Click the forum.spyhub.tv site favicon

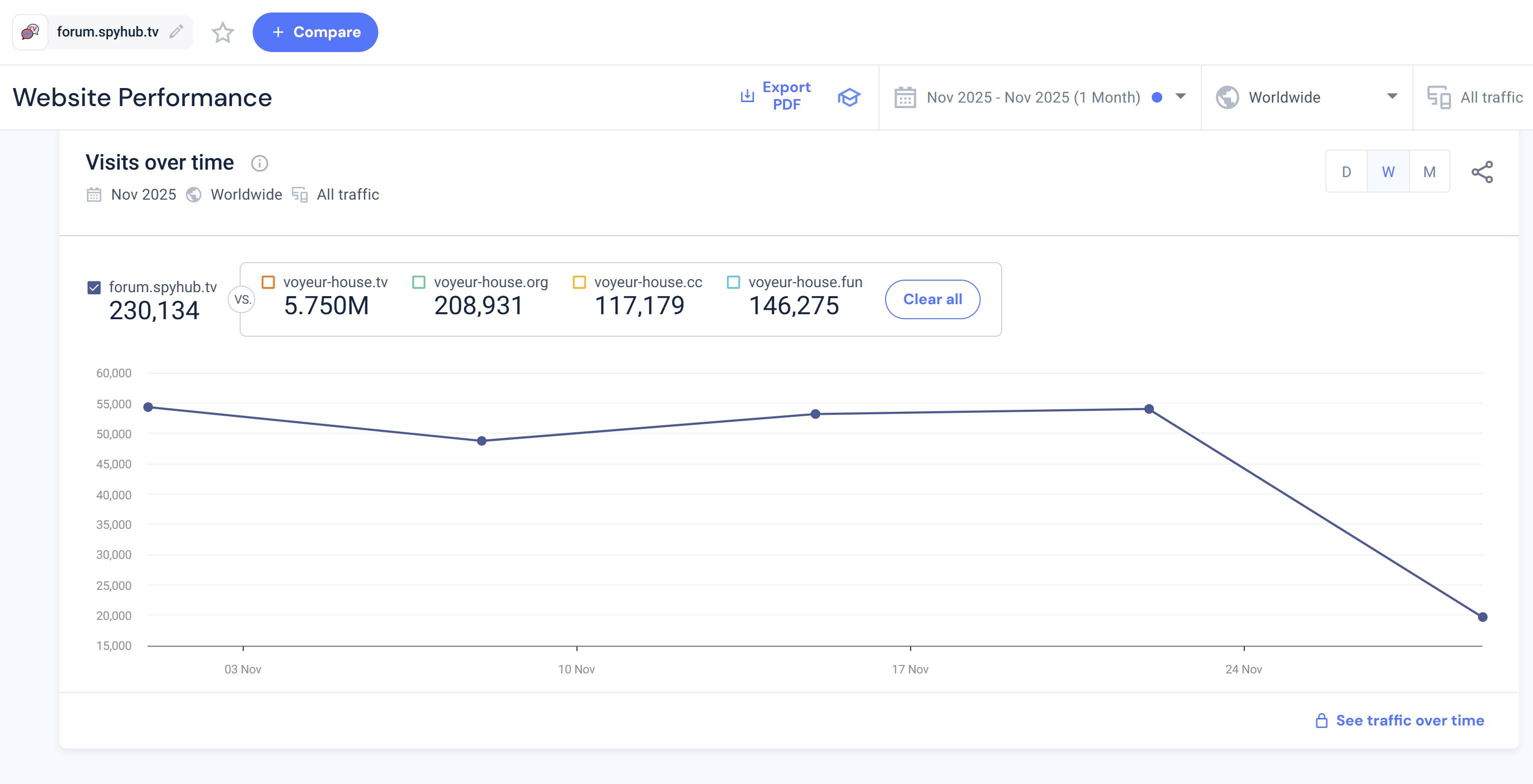click(31, 32)
